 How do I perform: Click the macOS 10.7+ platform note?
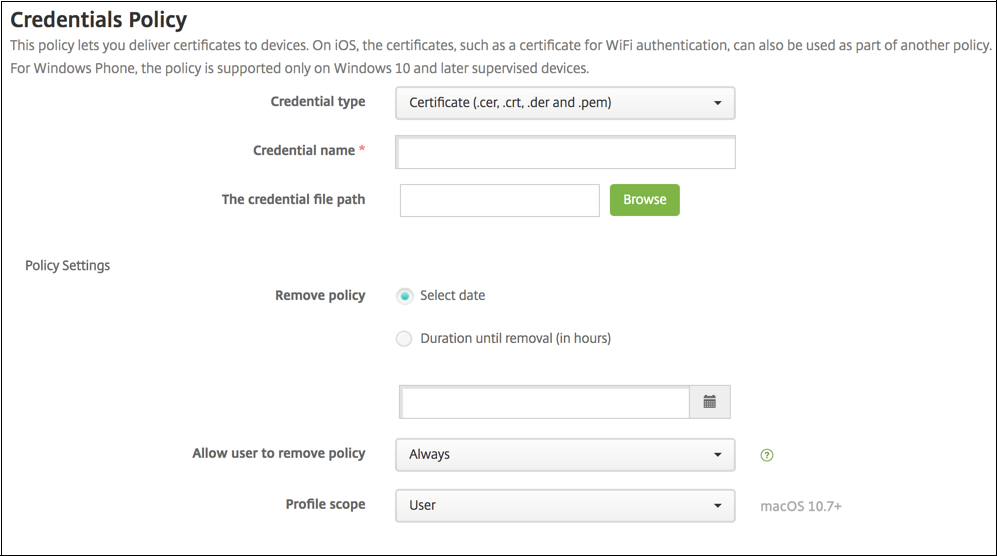(801, 506)
